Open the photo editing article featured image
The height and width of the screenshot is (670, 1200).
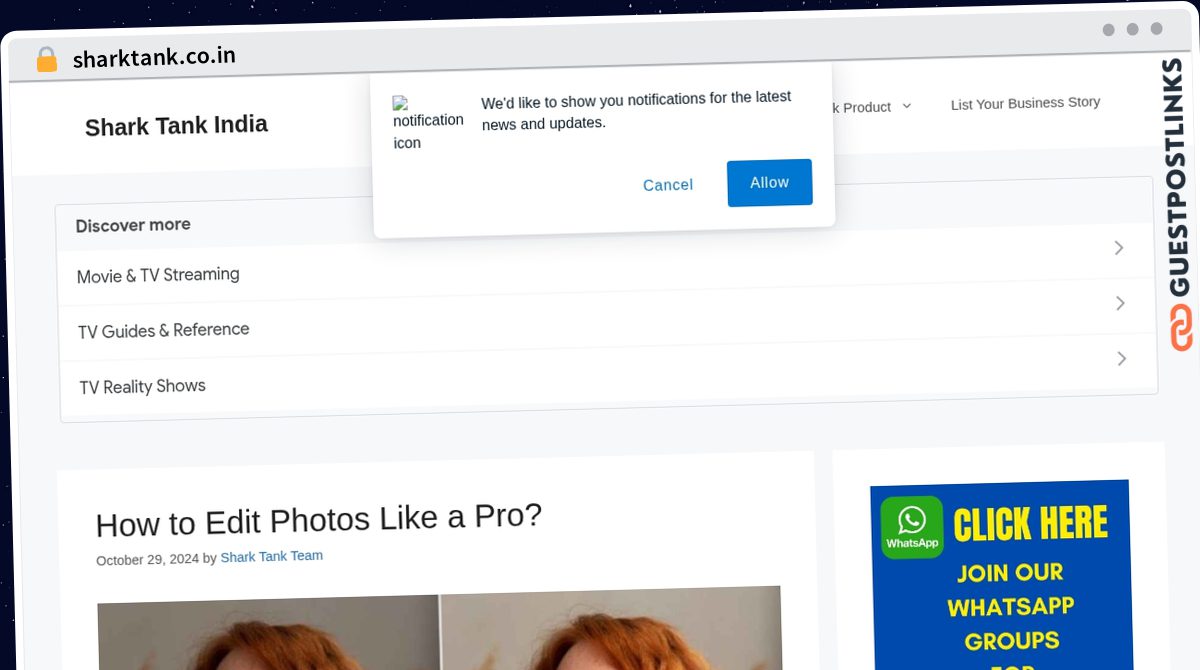tap(440, 630)
